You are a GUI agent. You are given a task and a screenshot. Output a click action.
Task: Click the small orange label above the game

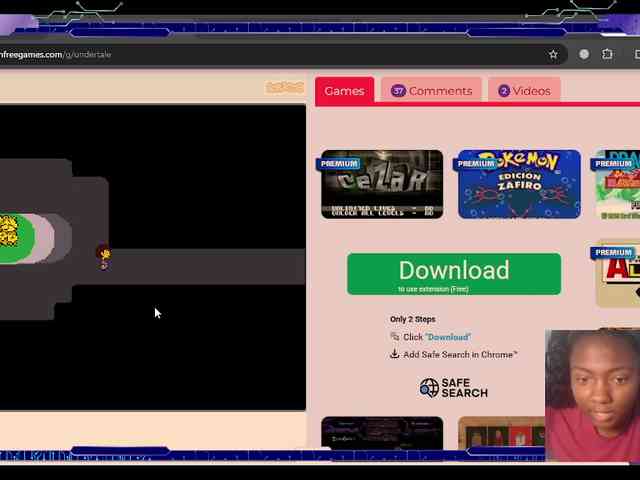pos(285,87)
